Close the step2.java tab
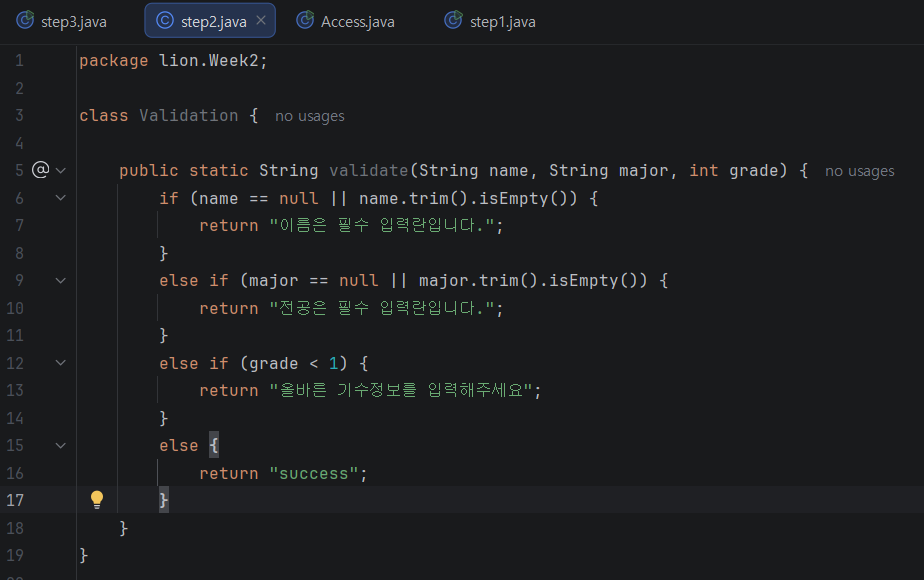 [261, 21]
